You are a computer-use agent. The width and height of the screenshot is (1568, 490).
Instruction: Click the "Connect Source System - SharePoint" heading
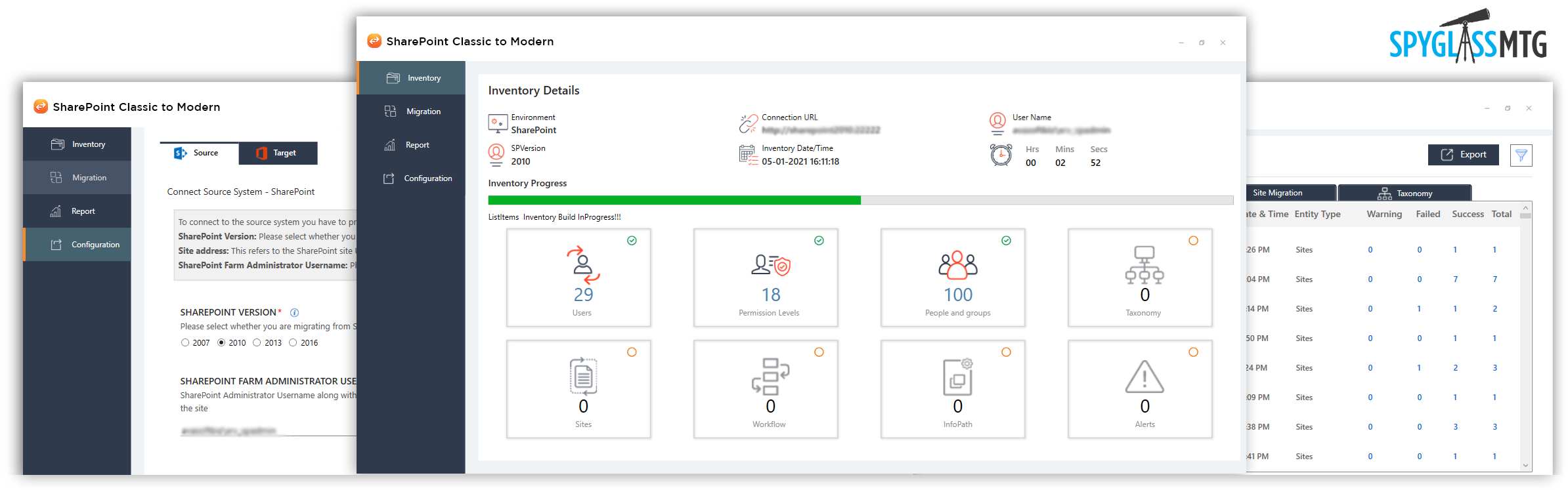point(241,192)
